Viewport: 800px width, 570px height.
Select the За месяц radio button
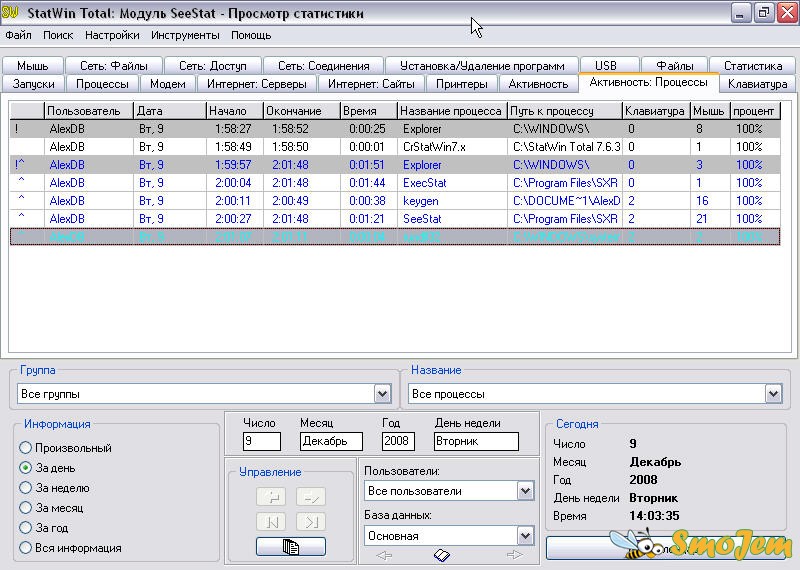click(x=26, y=507)
